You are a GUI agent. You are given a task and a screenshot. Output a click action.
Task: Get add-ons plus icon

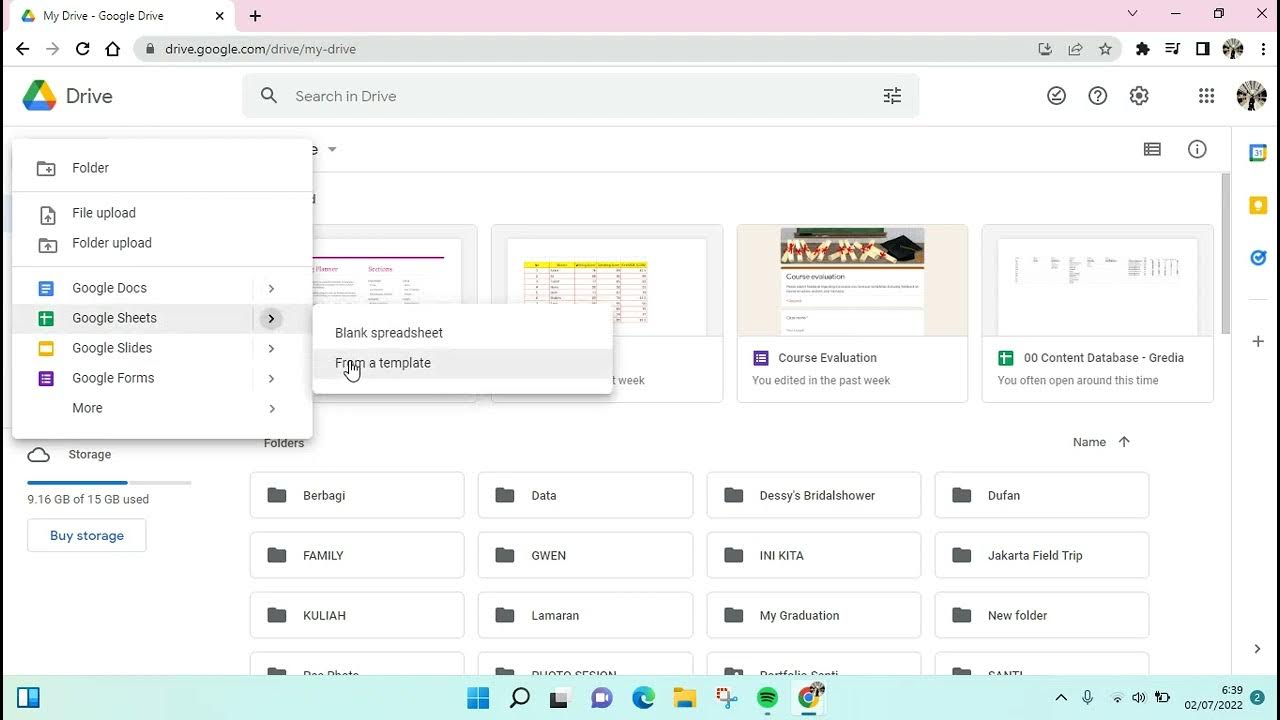coord(1258,341)
